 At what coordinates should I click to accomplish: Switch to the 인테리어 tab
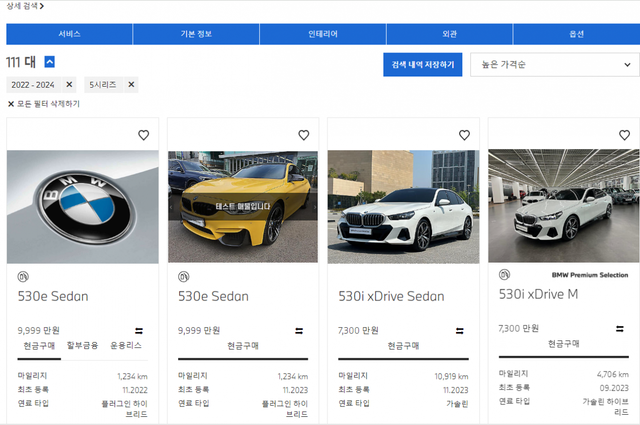pyautogui.click(x=323, y=34)
